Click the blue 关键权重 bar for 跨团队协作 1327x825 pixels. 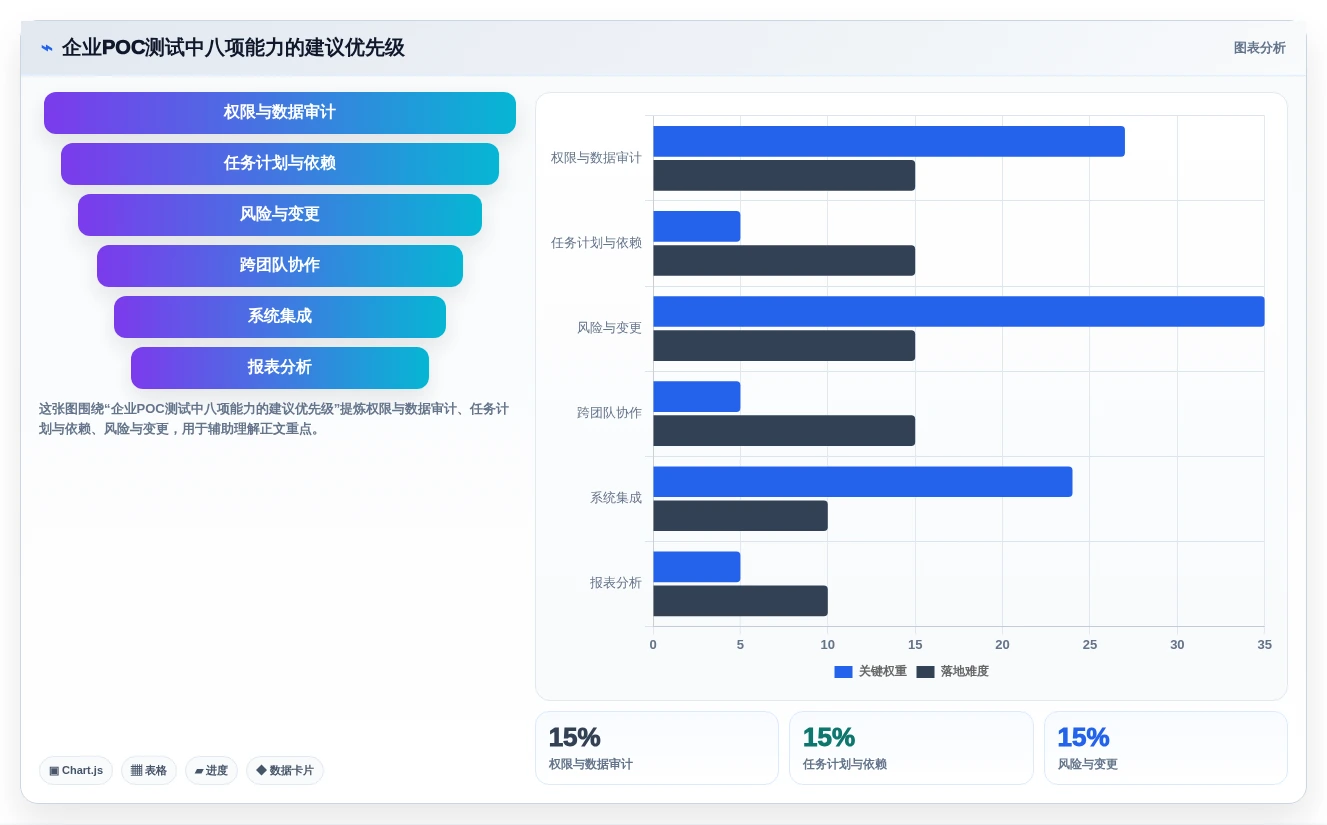(x=697, y=397)
